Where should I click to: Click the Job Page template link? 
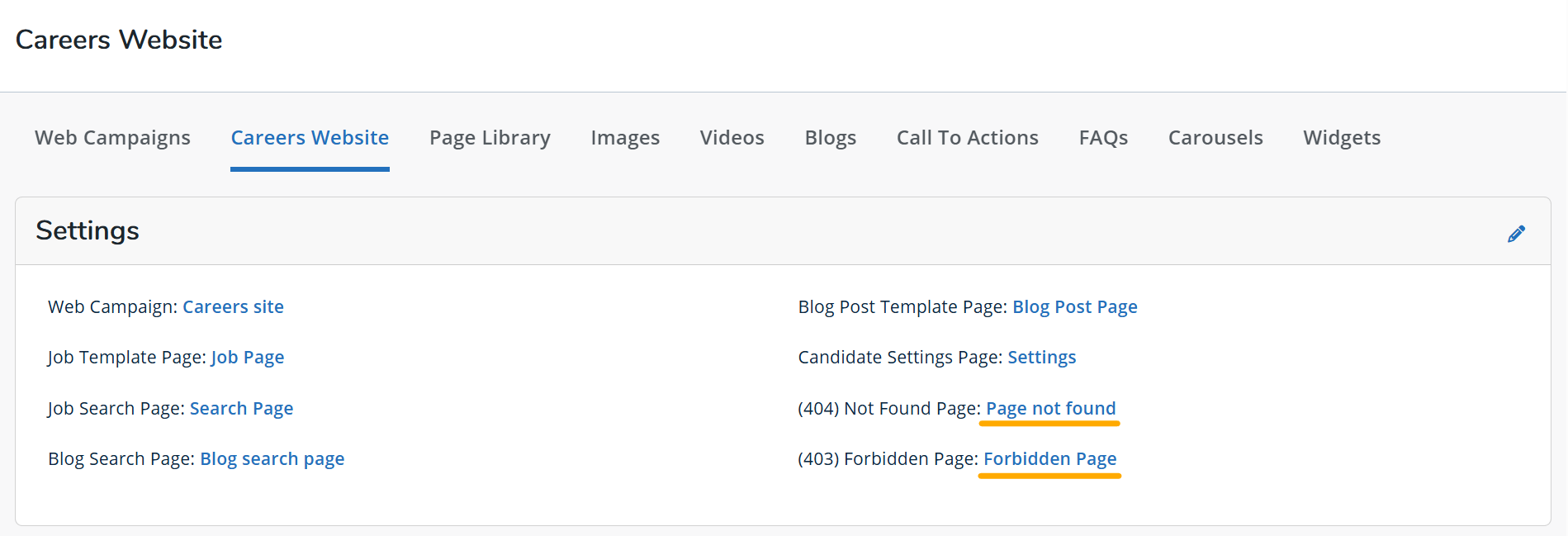[x=248, y=358]
